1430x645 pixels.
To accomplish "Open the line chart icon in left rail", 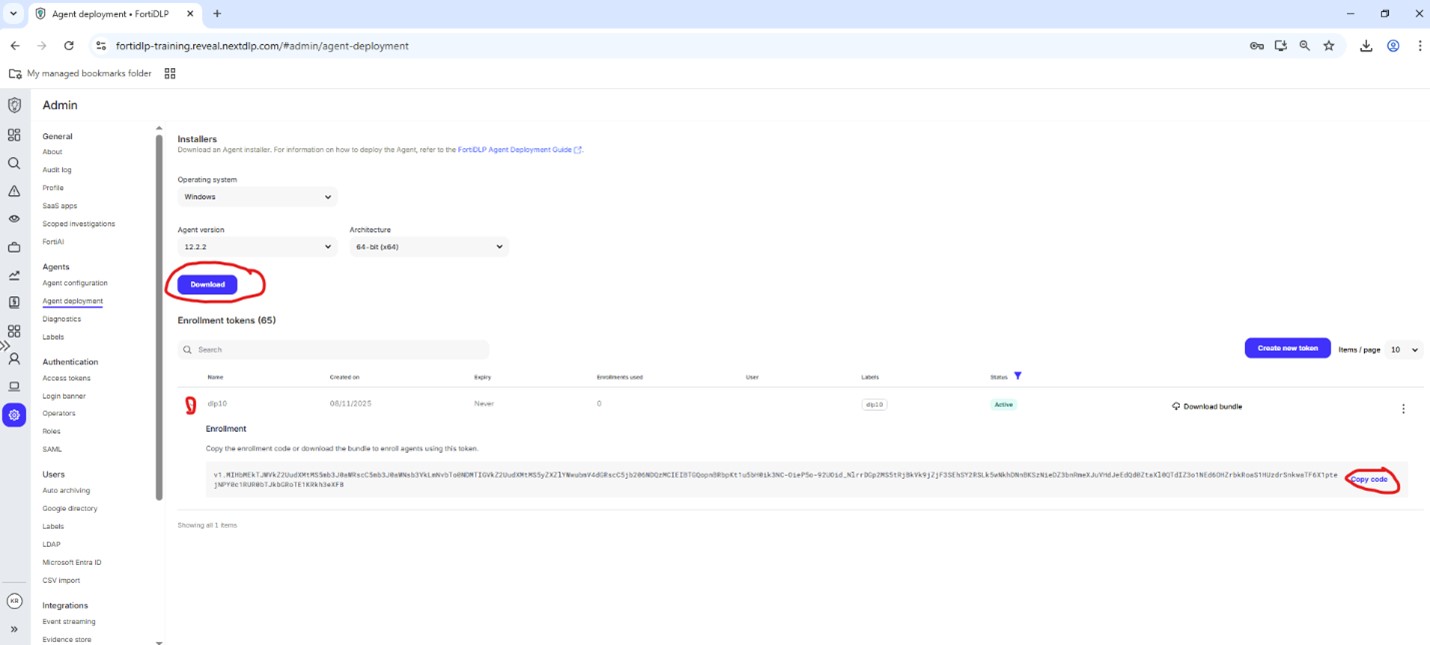I will point(14,275).
